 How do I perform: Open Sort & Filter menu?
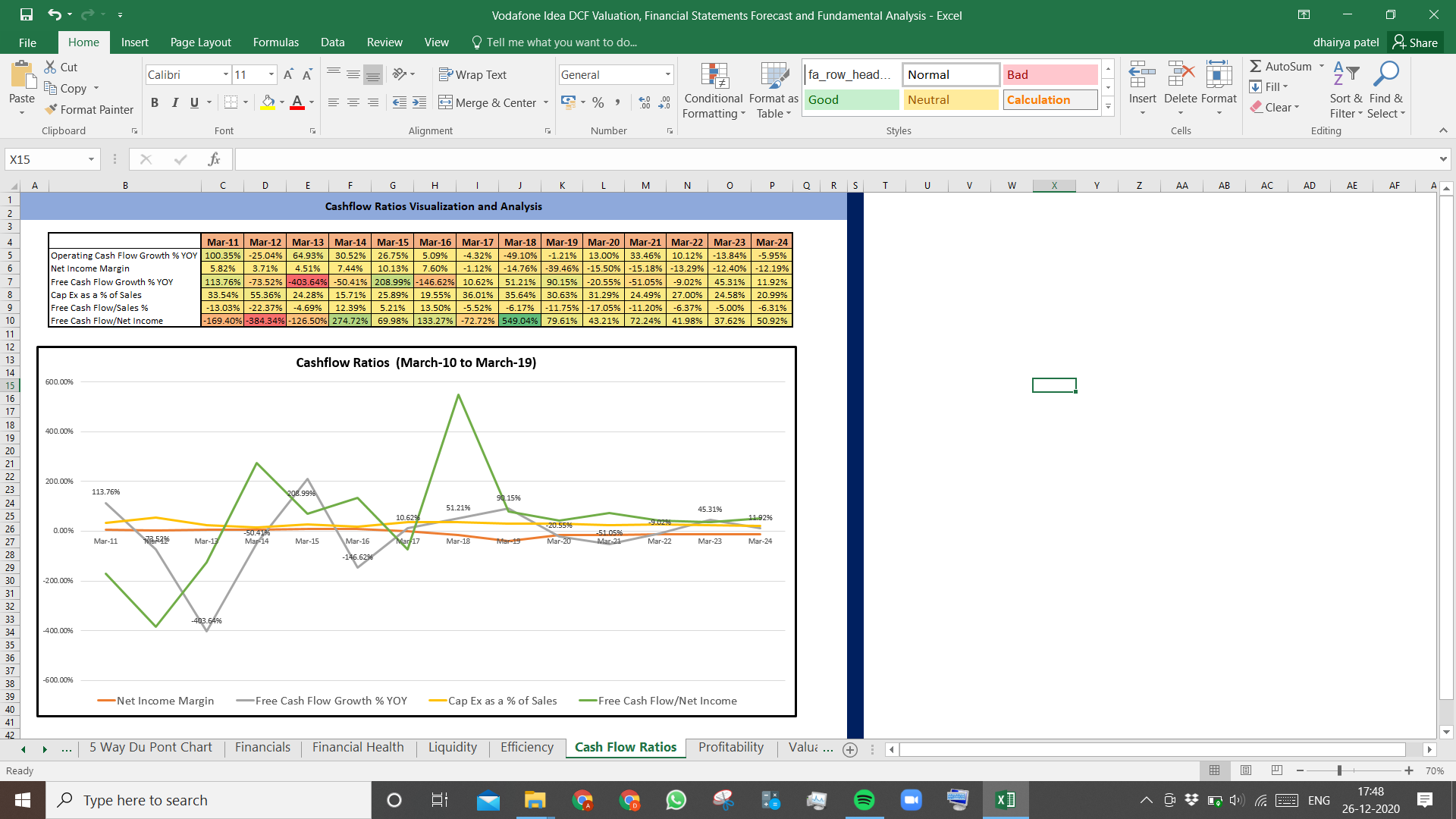[1346, 89]
